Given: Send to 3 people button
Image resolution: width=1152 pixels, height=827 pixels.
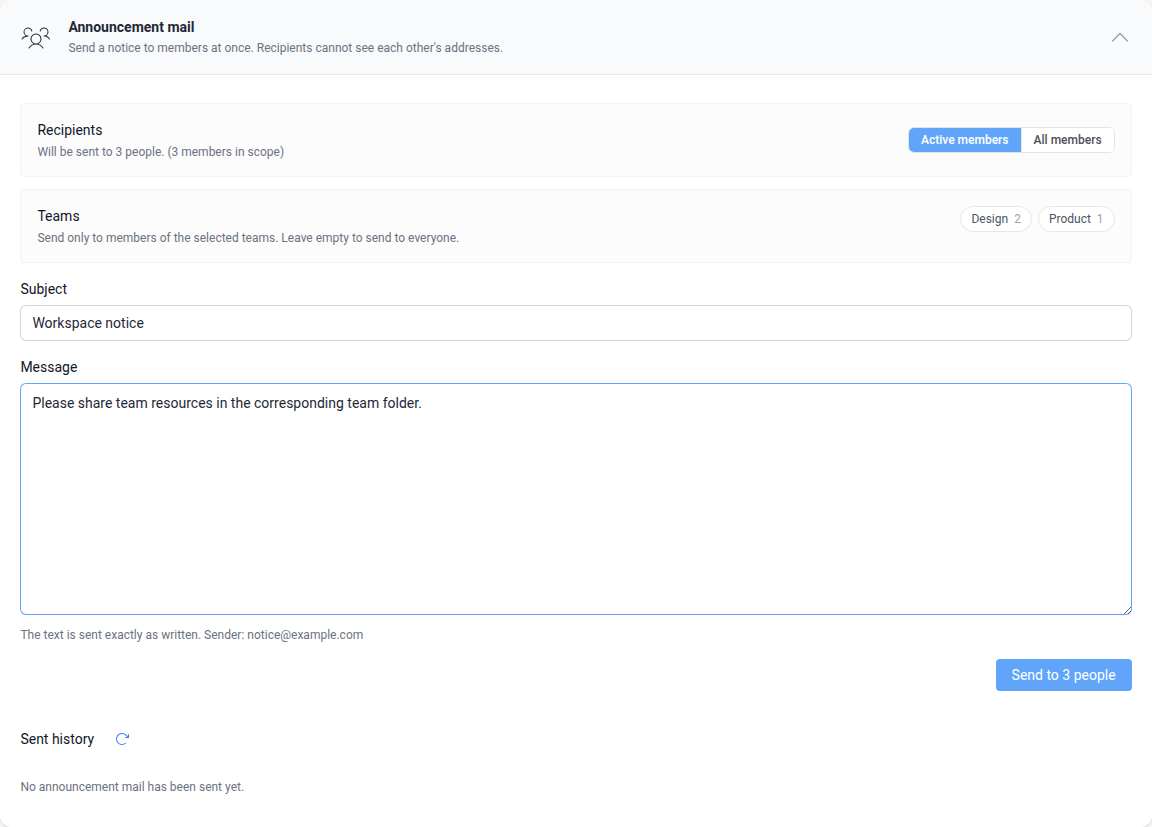Looking at the screenshot, I should click(1063, 675).
